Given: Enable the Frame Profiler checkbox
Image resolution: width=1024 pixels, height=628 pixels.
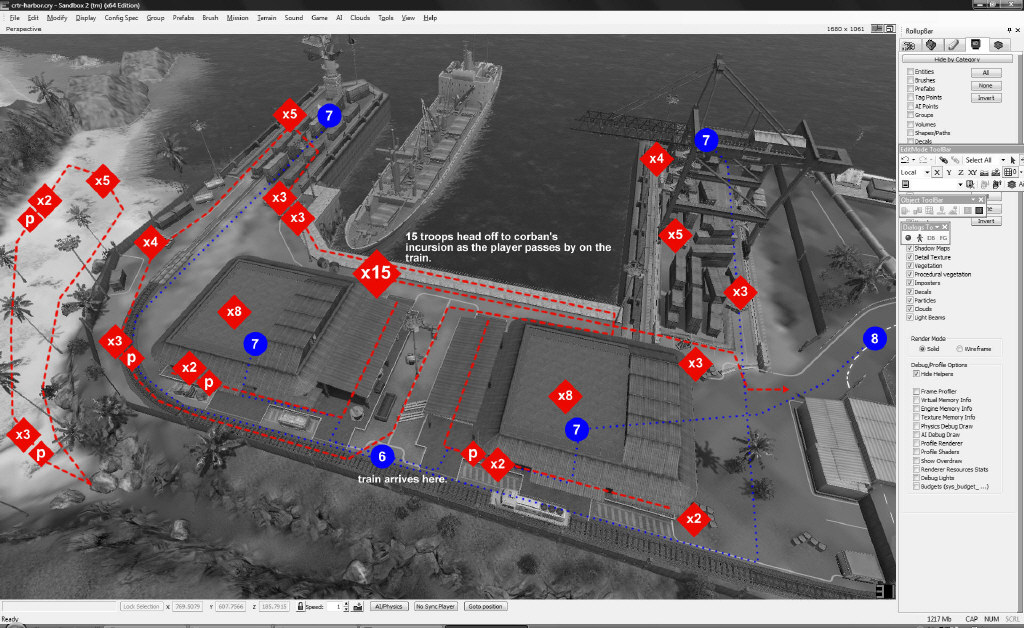Looking at the screenshot, I should tap(916, 392).
